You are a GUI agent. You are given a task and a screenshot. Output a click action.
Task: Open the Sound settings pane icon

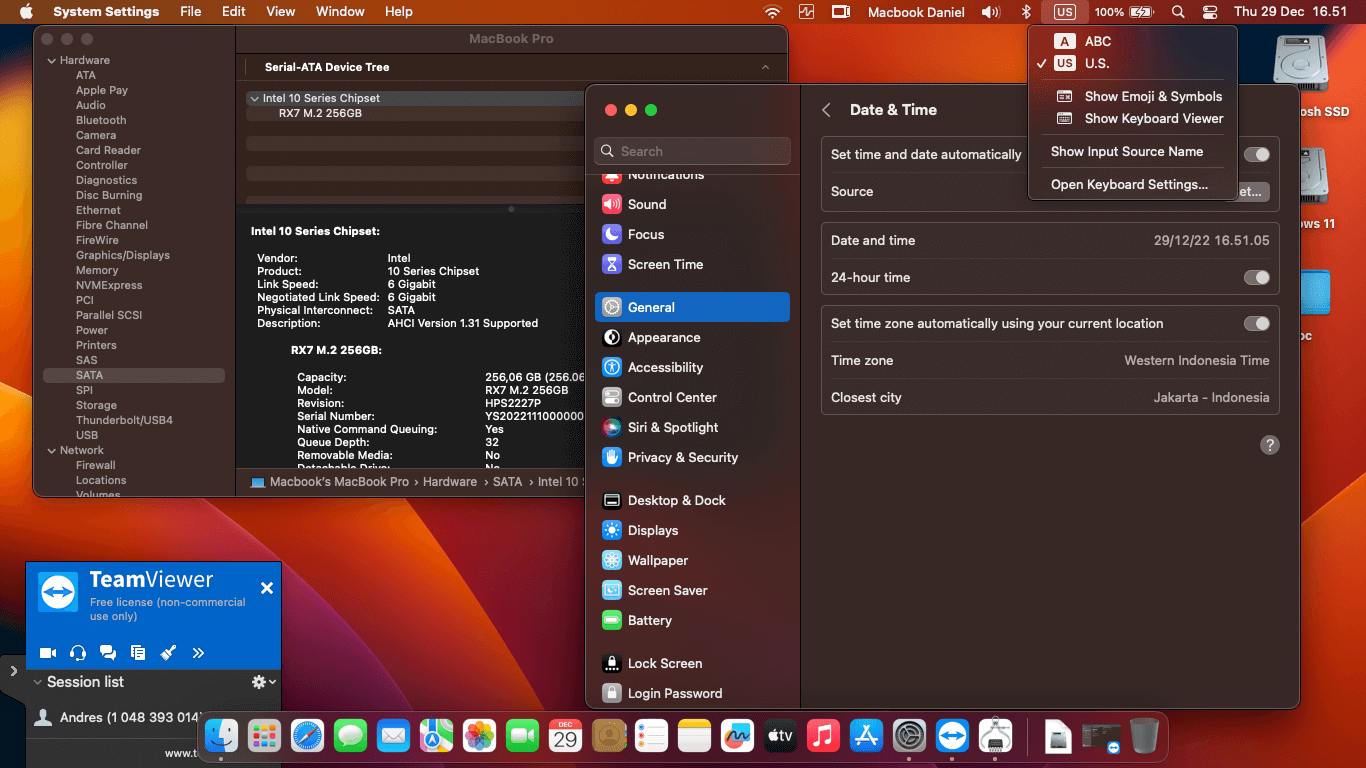point(612,204)
